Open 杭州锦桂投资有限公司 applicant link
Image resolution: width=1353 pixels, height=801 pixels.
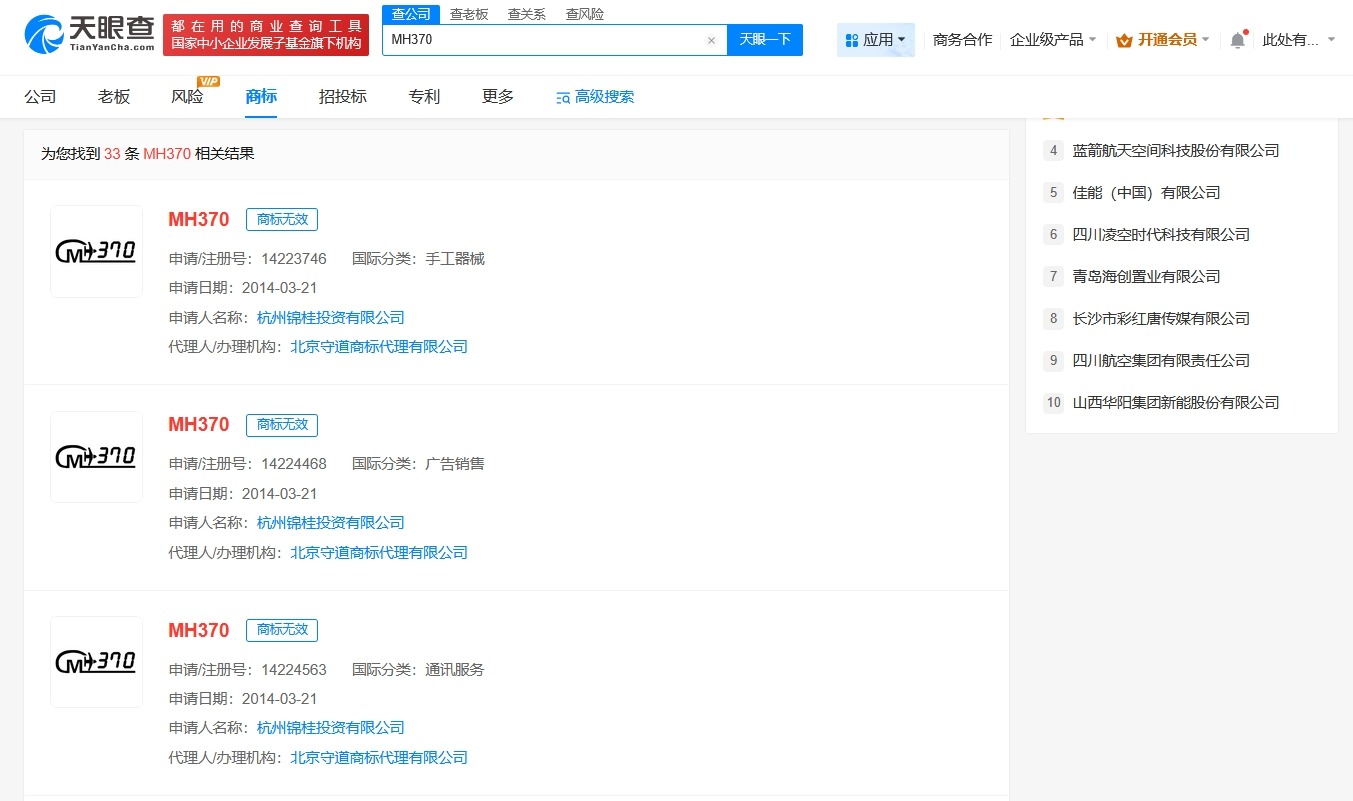330,317
